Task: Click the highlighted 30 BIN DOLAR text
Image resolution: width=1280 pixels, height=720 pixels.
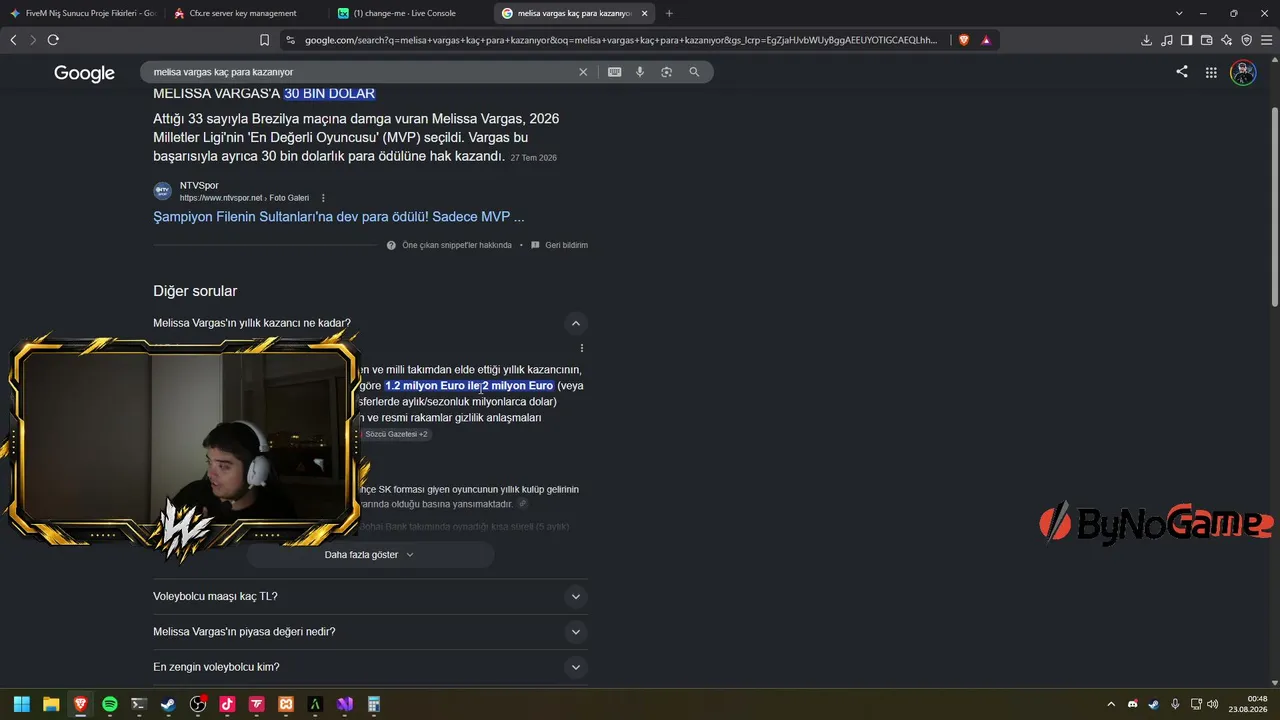Action: pyautogui.click(x=330, y=93)
